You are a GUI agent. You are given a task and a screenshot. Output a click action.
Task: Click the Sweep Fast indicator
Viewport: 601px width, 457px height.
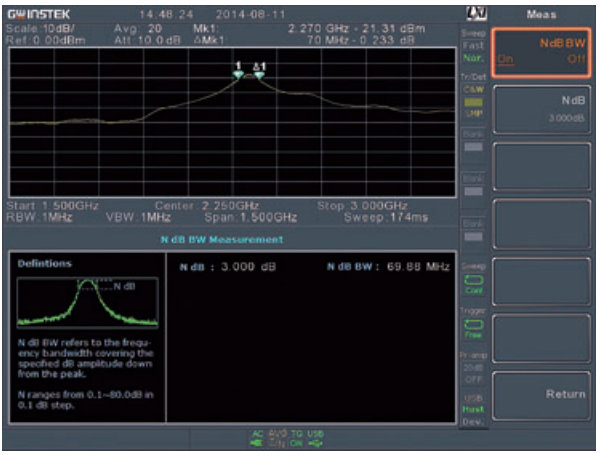coord(473,46)
